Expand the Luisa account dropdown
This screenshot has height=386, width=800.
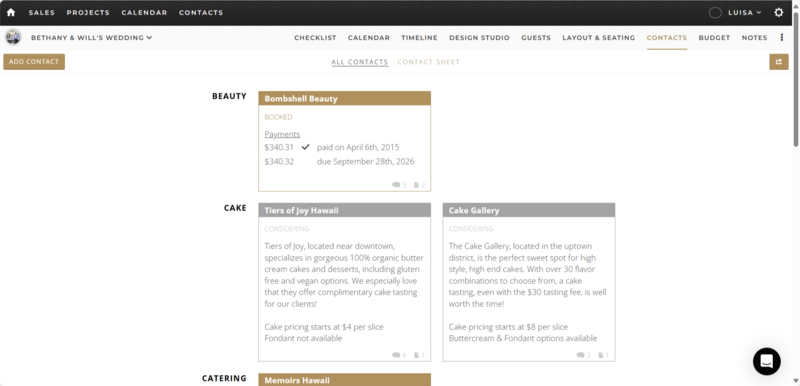(x=744, y=13)
